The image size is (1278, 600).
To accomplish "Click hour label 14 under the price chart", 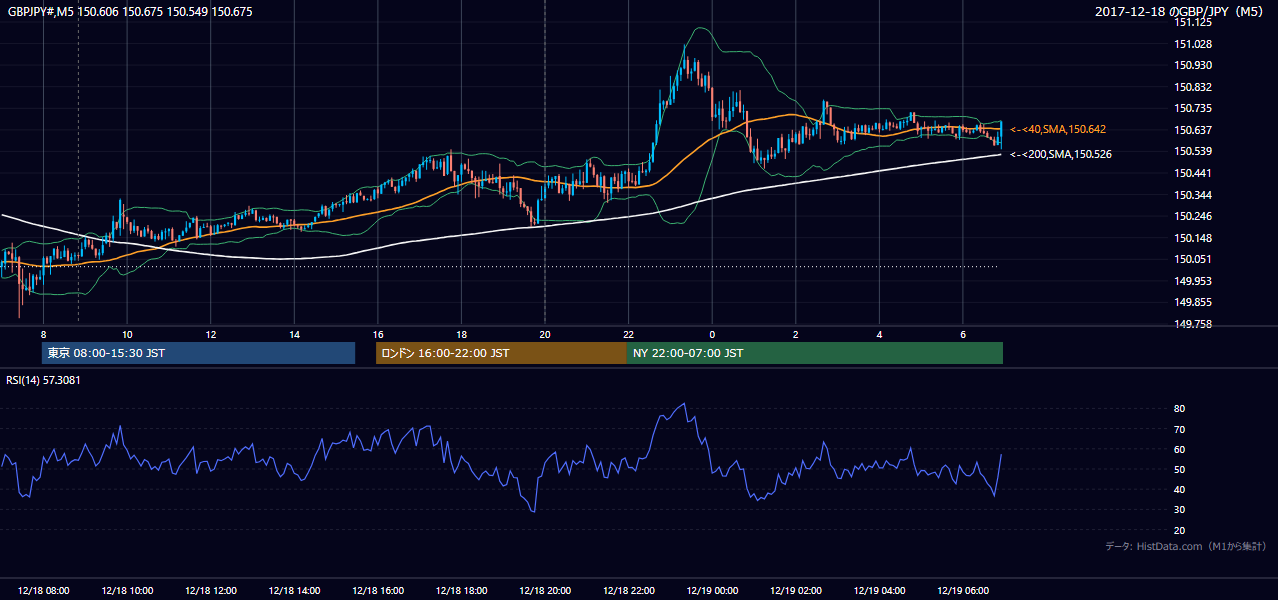I will click(294, 334).
